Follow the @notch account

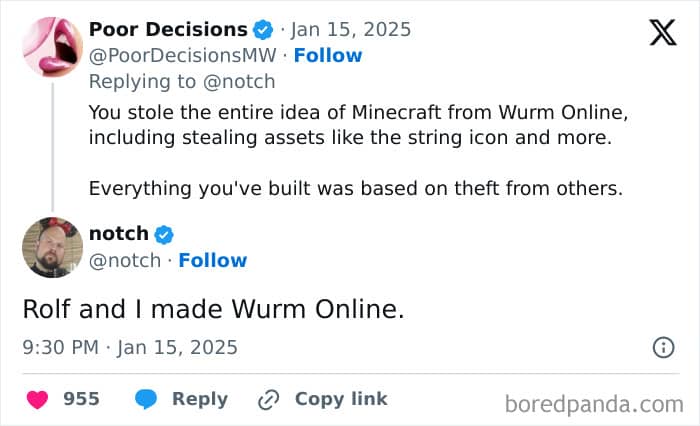click(212, 260)
